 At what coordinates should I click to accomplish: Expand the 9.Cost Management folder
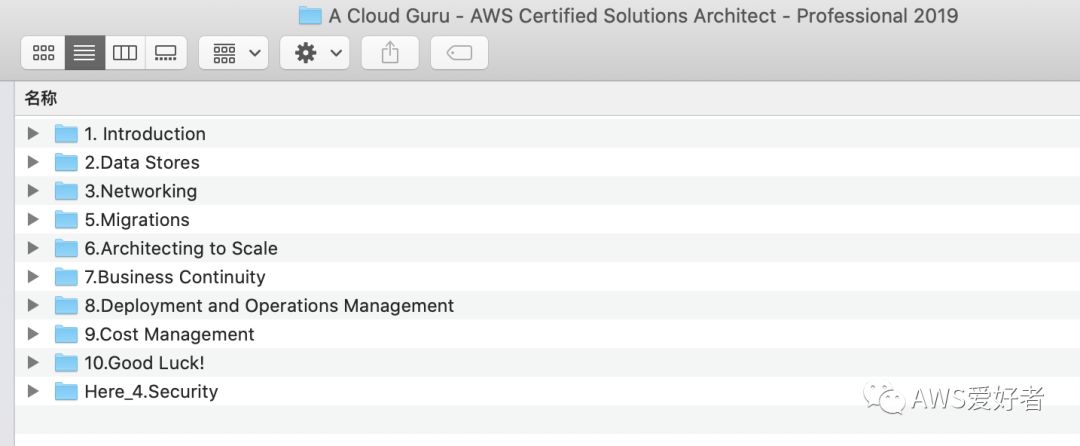[x=33, y=334]
